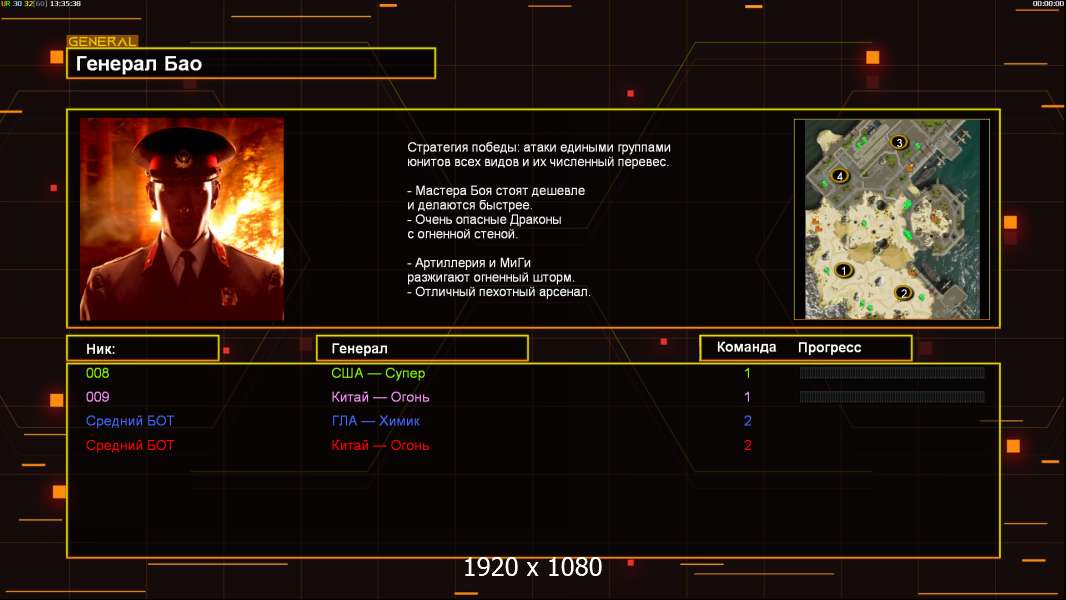Image resolution: width=1066 pixels, height=600 pixels.
Task: Click the 13:35:38 clock overlay
Action: [x=65, y=4]
